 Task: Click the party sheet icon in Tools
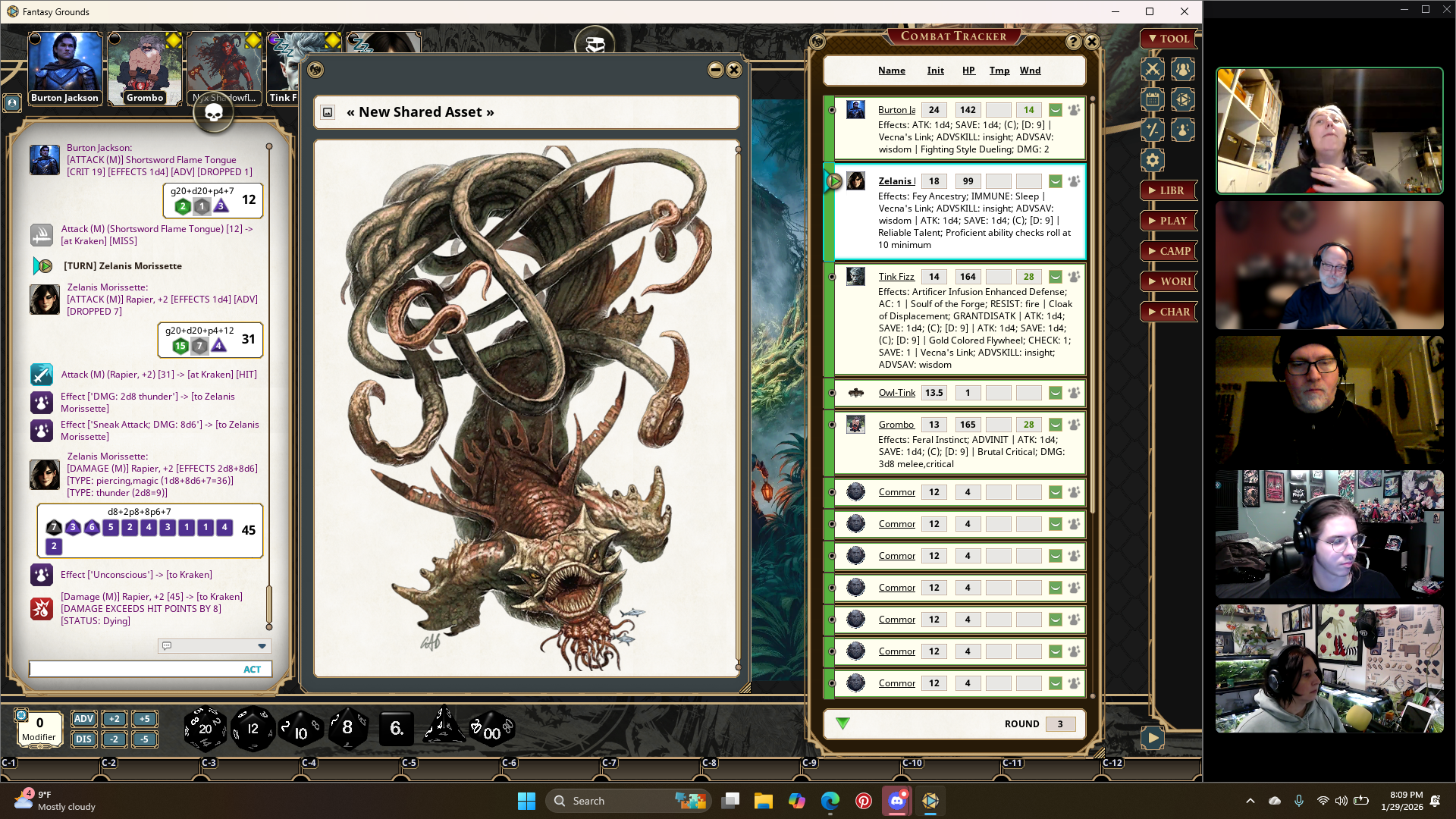tap(1182, 70)
